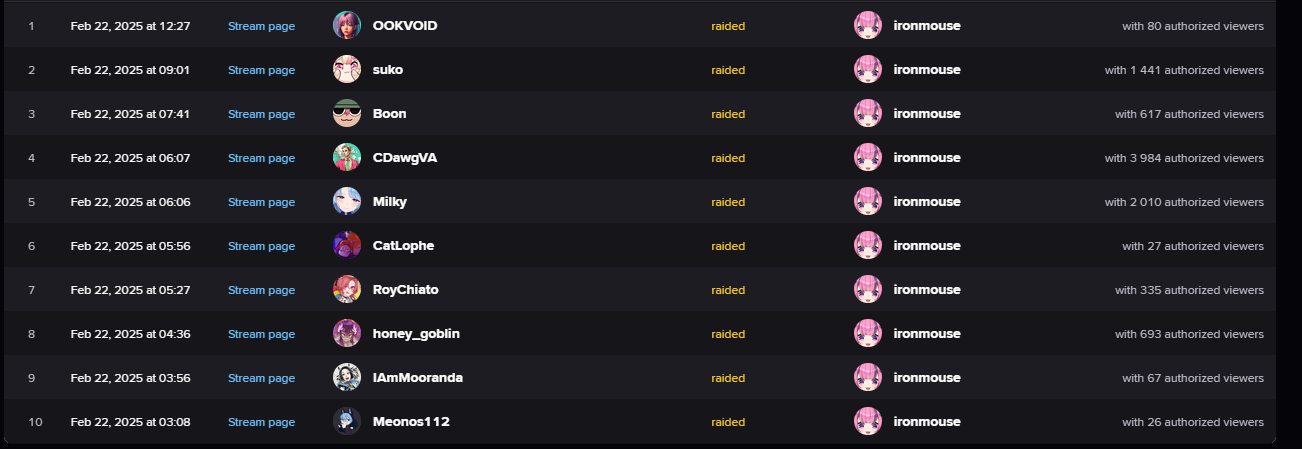Open the suko channel name link
The image size is (1302, 449).
pyautogui.click(x=388, y=70)
